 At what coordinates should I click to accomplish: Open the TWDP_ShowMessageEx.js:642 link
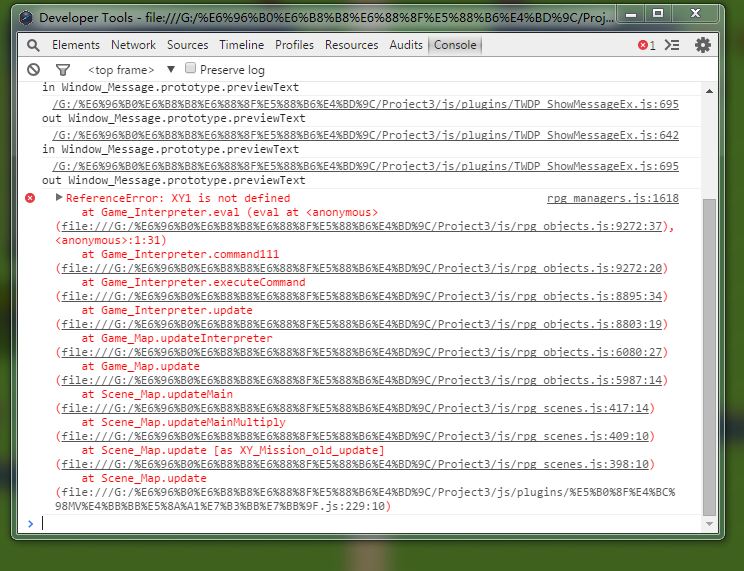point(365,135)
